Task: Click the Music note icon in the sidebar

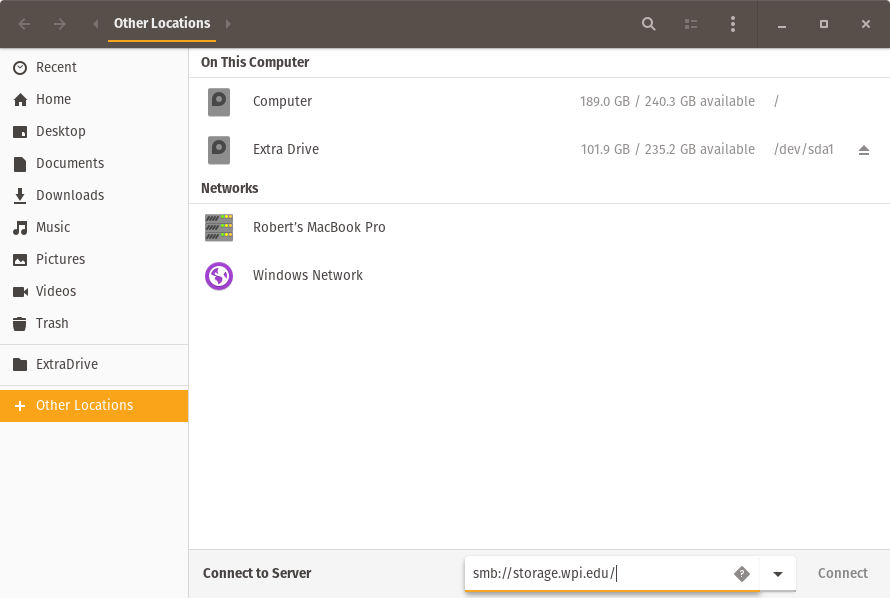Action: [x=22, y=227]
